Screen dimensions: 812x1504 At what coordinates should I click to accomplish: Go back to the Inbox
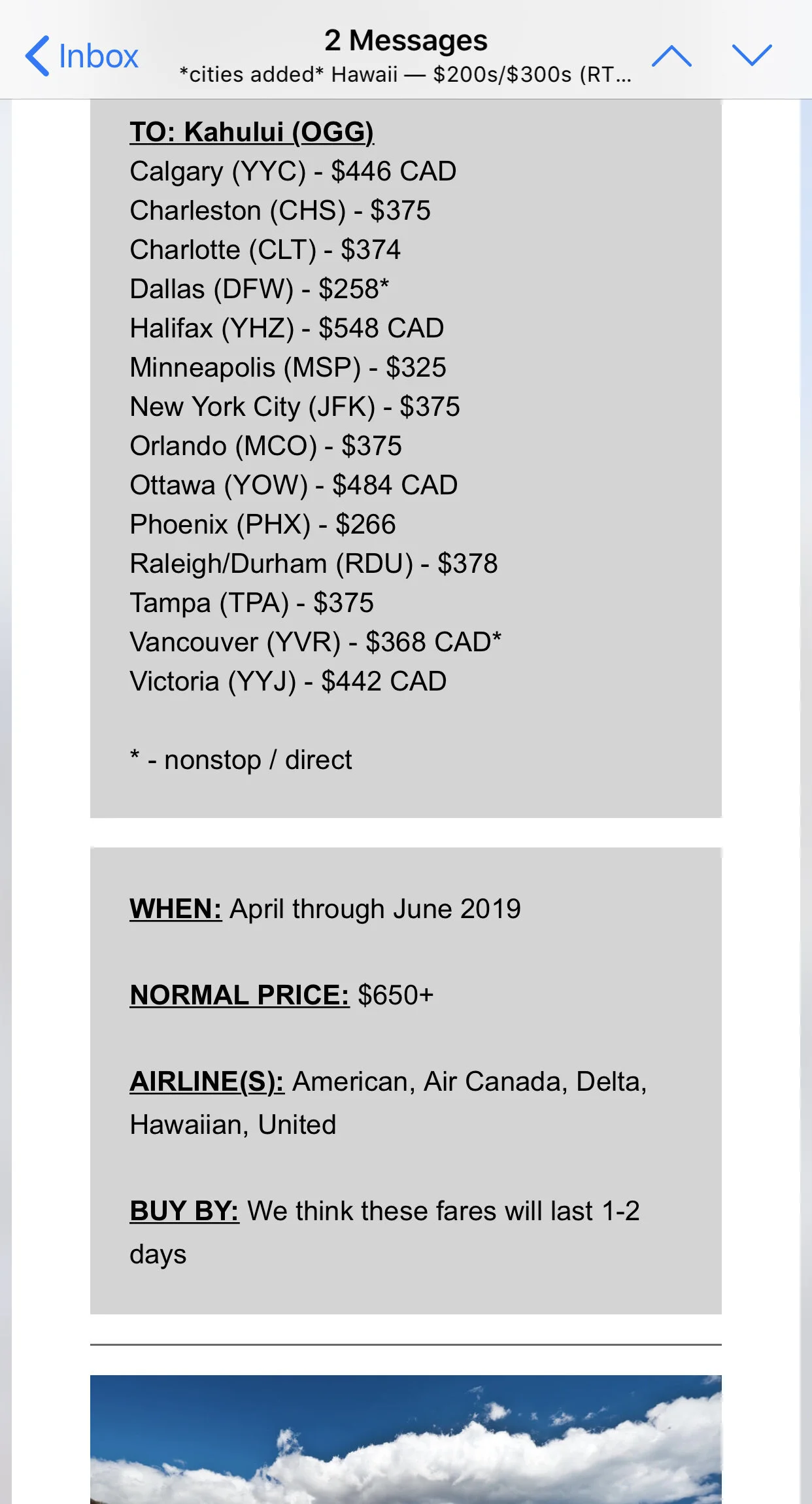(82, 56)
